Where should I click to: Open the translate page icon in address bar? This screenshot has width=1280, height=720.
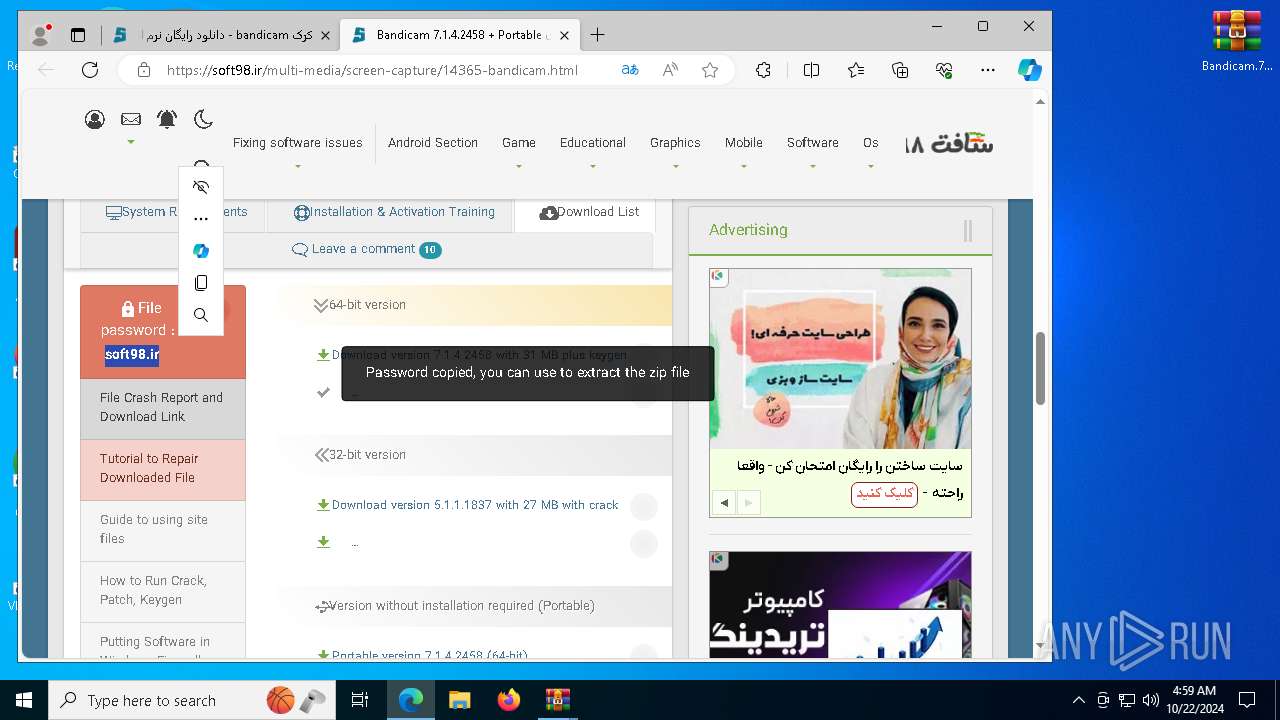point(629,70)
